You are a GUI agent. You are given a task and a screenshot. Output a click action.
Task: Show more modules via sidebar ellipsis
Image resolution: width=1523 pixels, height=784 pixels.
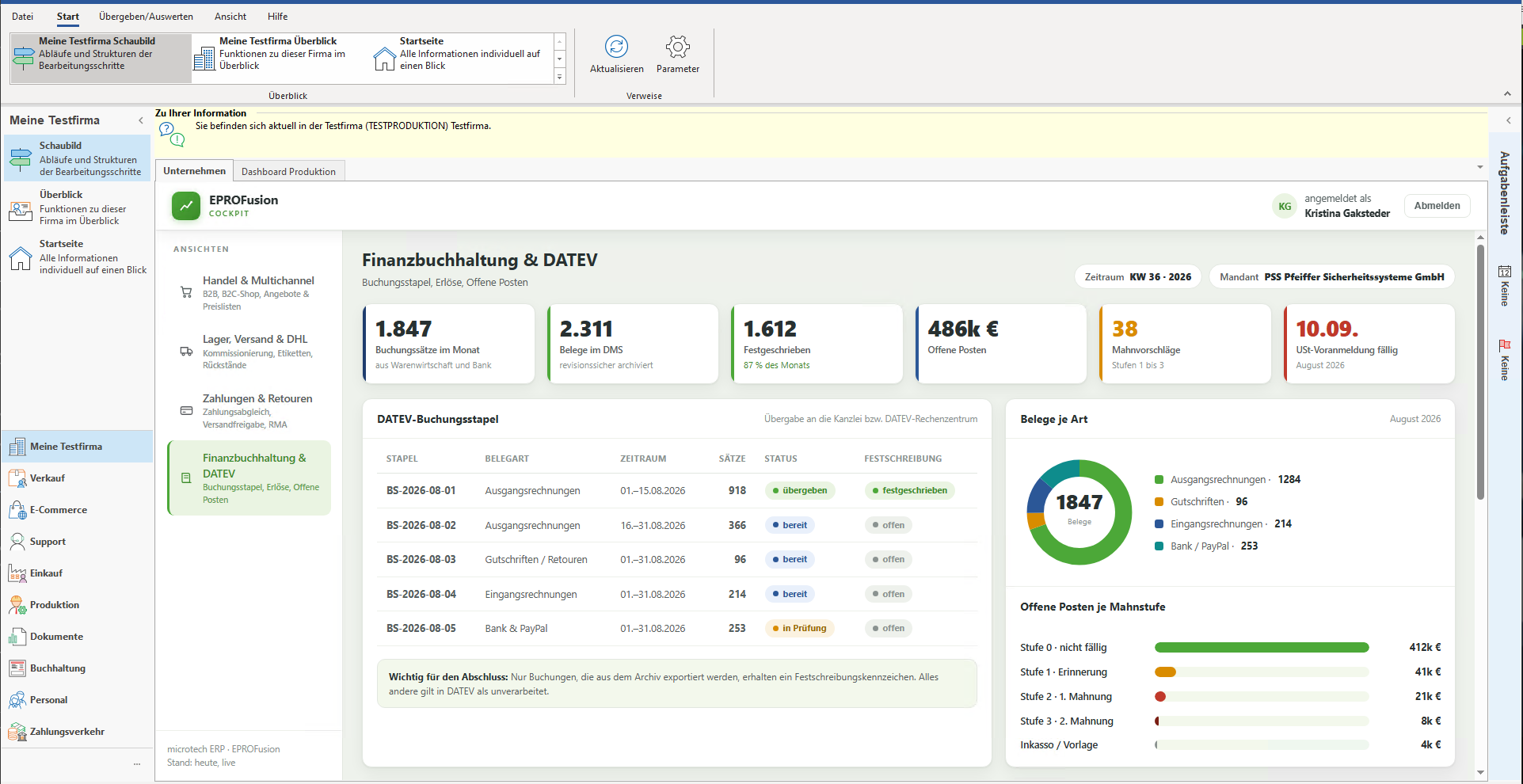137,764
